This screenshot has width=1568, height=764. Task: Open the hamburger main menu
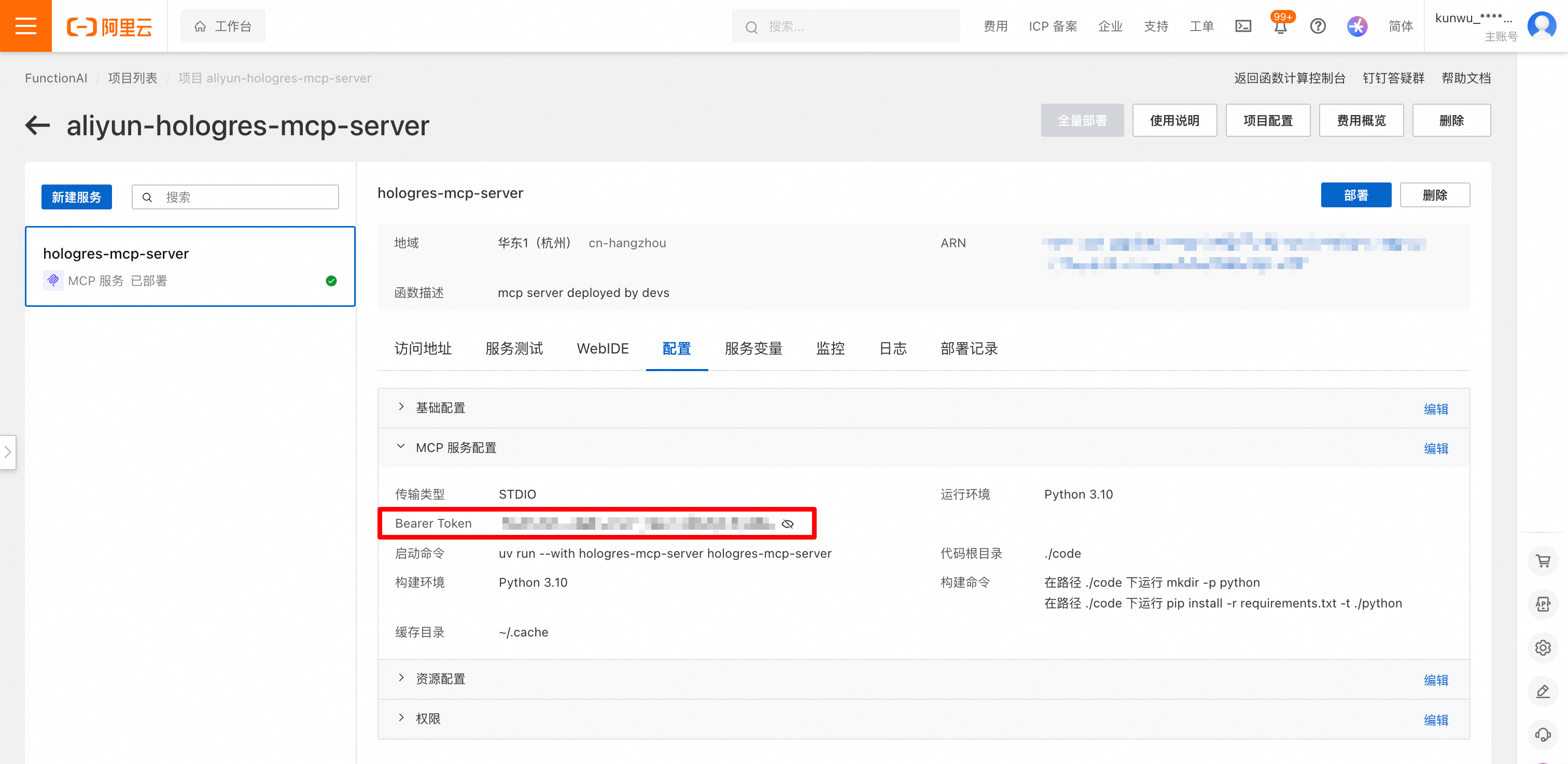coord(25,26)
